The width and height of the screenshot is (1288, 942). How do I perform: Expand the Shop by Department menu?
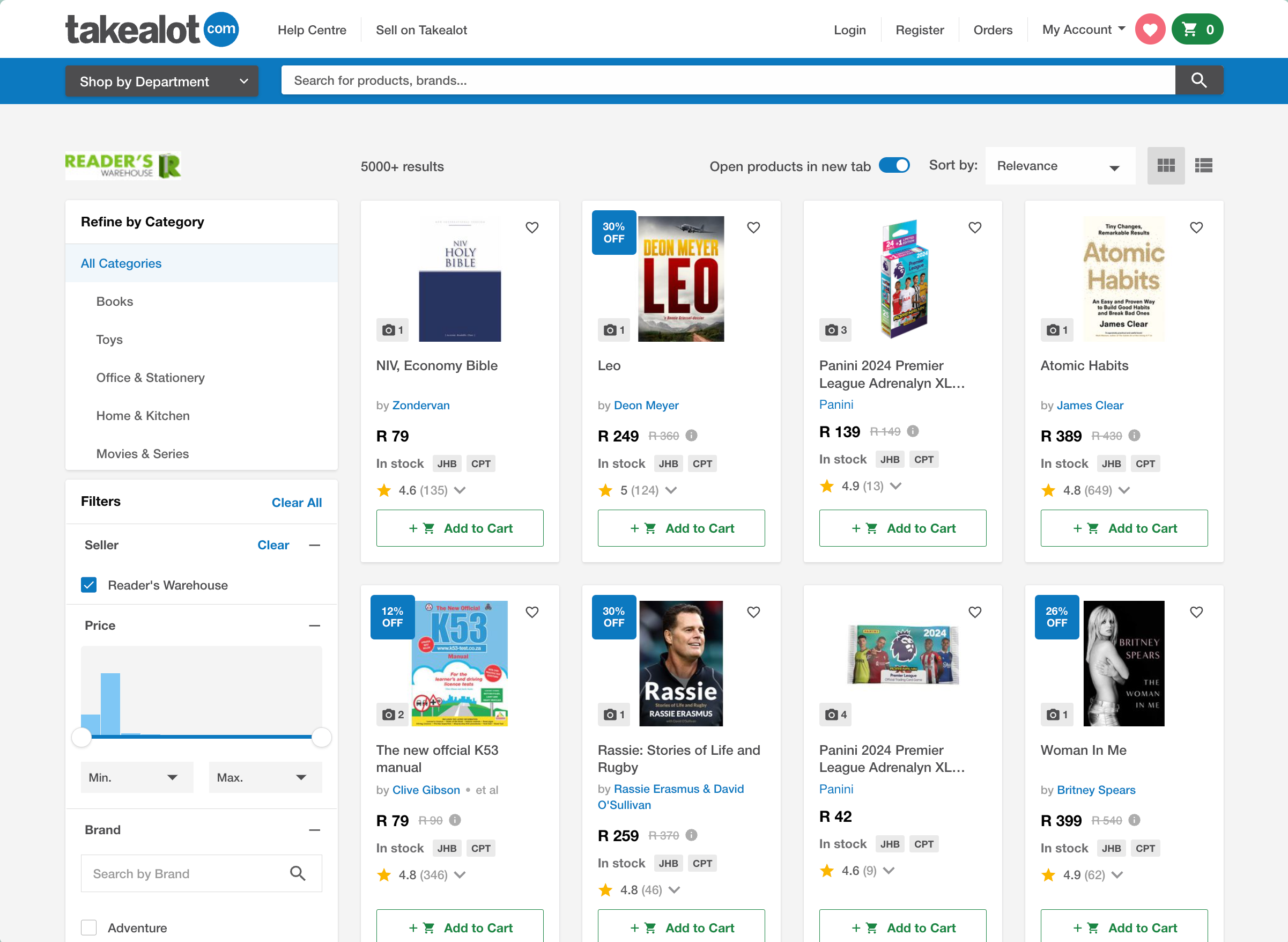pos(162,82)
